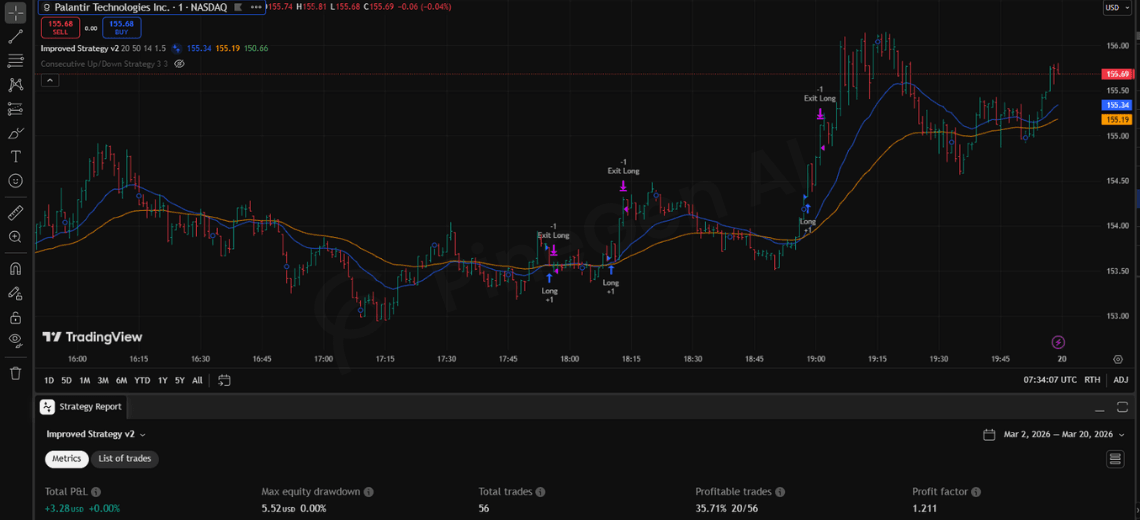Toggle ADJ adjusted data setting

1121,380
